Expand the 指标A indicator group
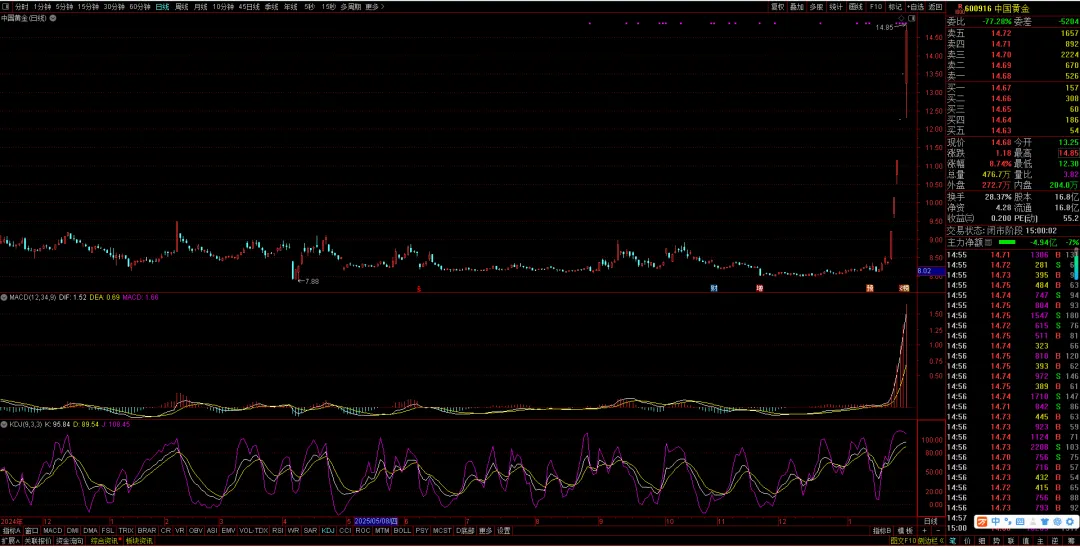 tap(11, 531)
